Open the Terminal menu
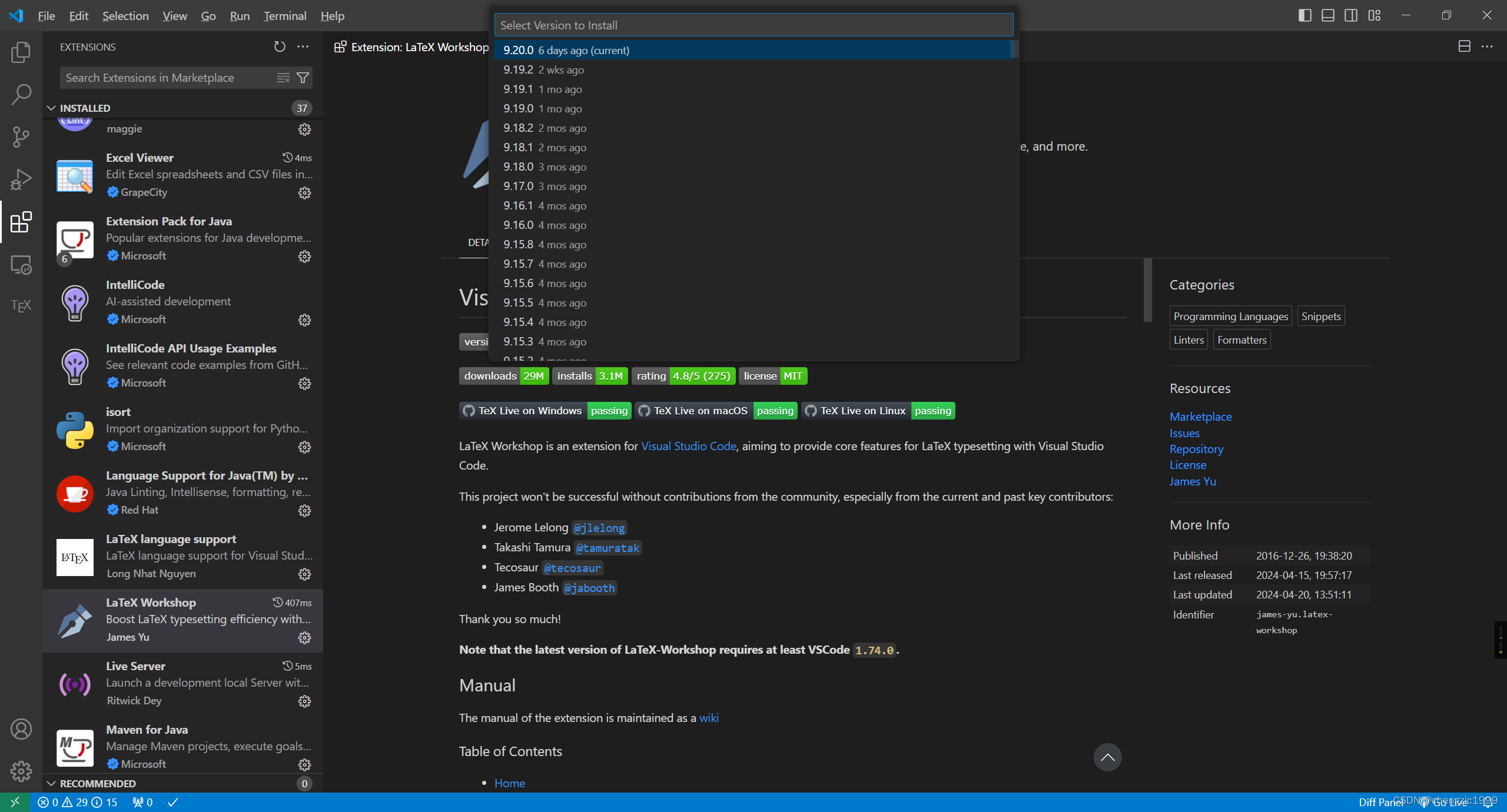Image resolution: width=1507 pixels, height=812 pixels. click(285, 16)
